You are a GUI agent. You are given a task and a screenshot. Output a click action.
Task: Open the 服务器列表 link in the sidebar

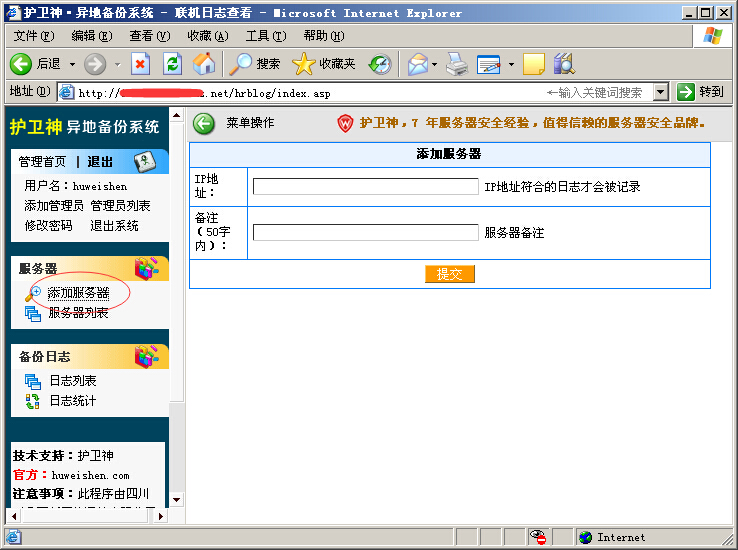[x=78, y=313]
